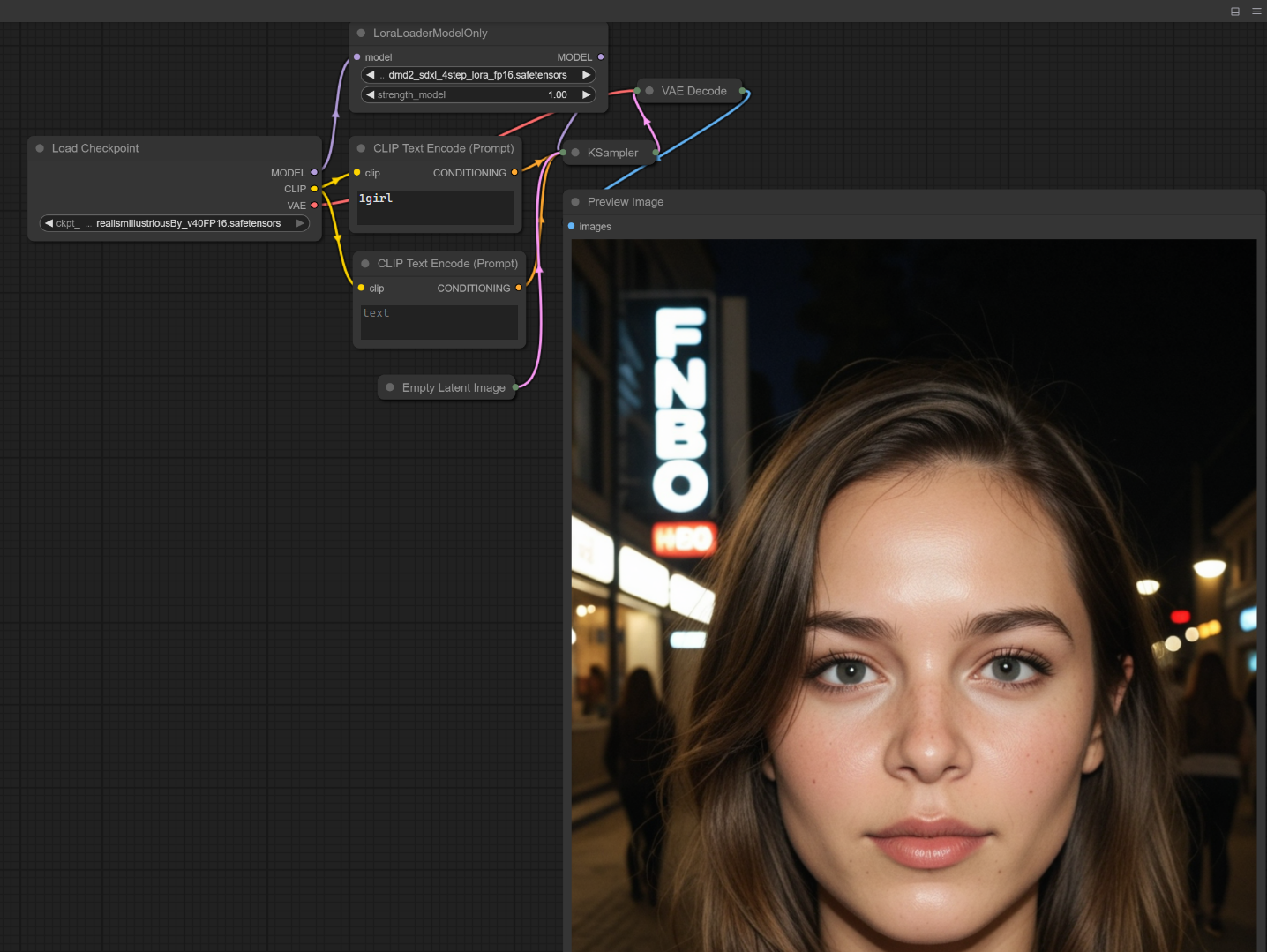Expand the collapsed Empty Latent Image node
Viewport: 1267px width, 952px height.
390,387
